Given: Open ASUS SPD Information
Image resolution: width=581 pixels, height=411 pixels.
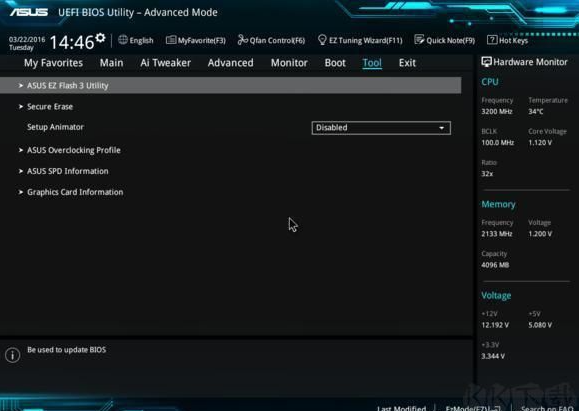Looking at the screenshot, I should coord(68,171).
